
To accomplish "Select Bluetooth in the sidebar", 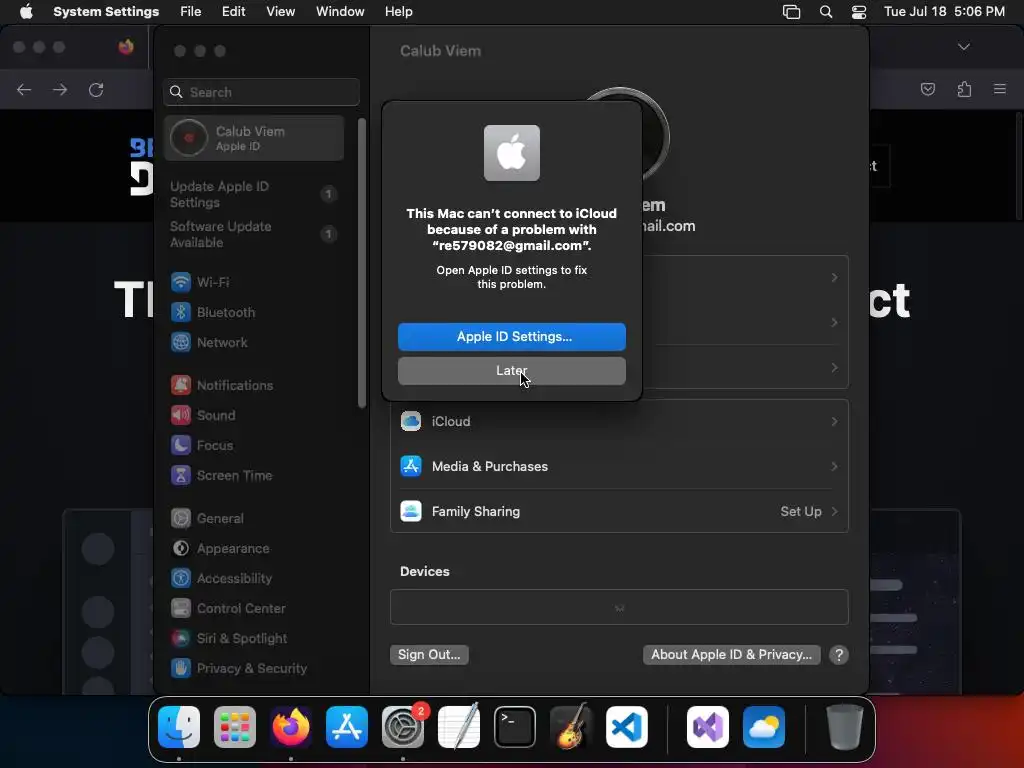I will click(x=254, y=312).
